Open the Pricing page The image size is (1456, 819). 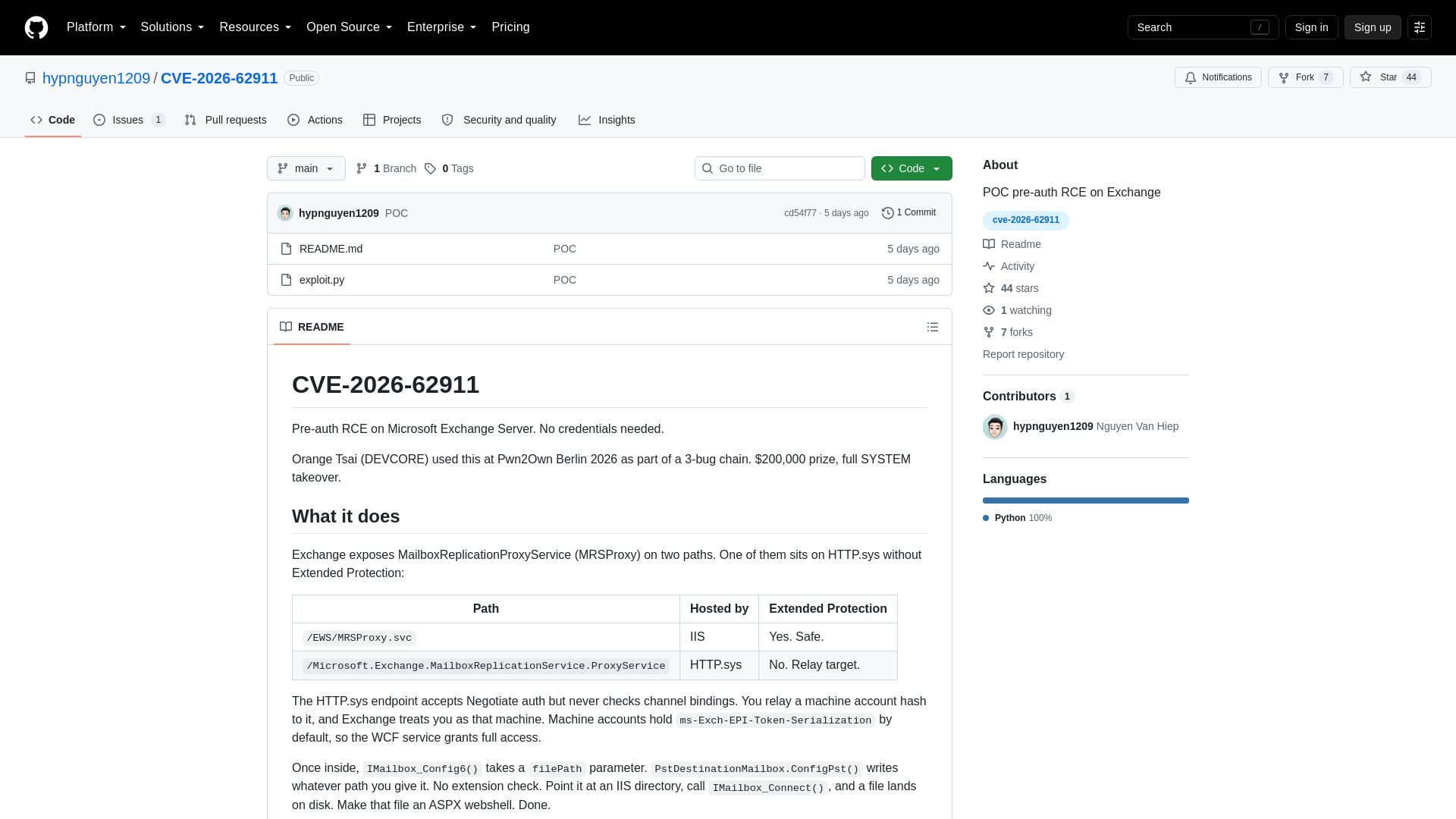[x=510, y=27]
